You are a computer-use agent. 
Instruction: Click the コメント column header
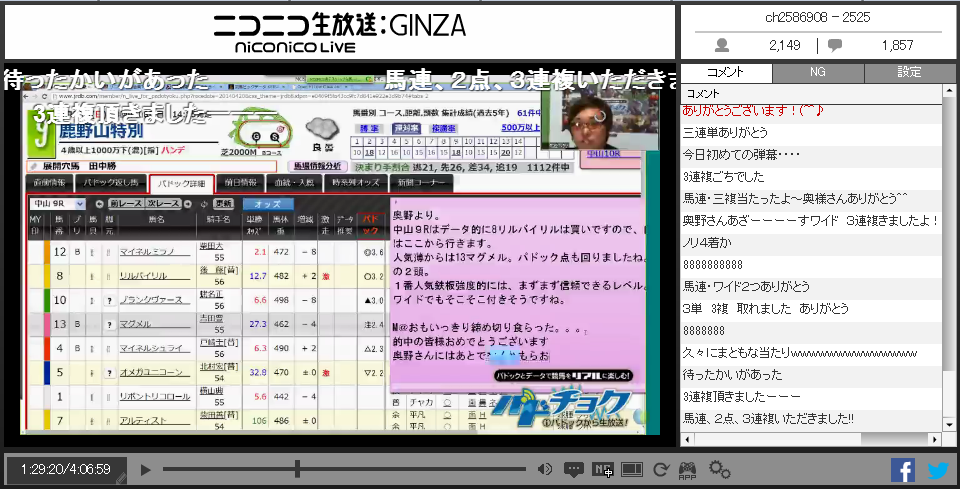click(812, 94)
